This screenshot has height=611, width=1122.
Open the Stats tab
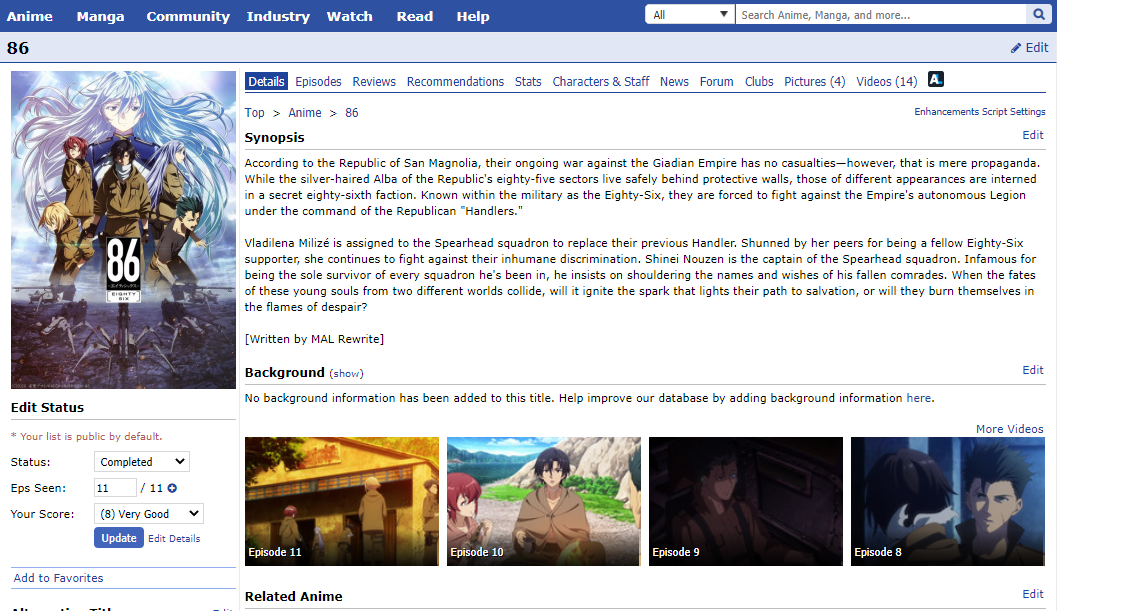point(528,82)
